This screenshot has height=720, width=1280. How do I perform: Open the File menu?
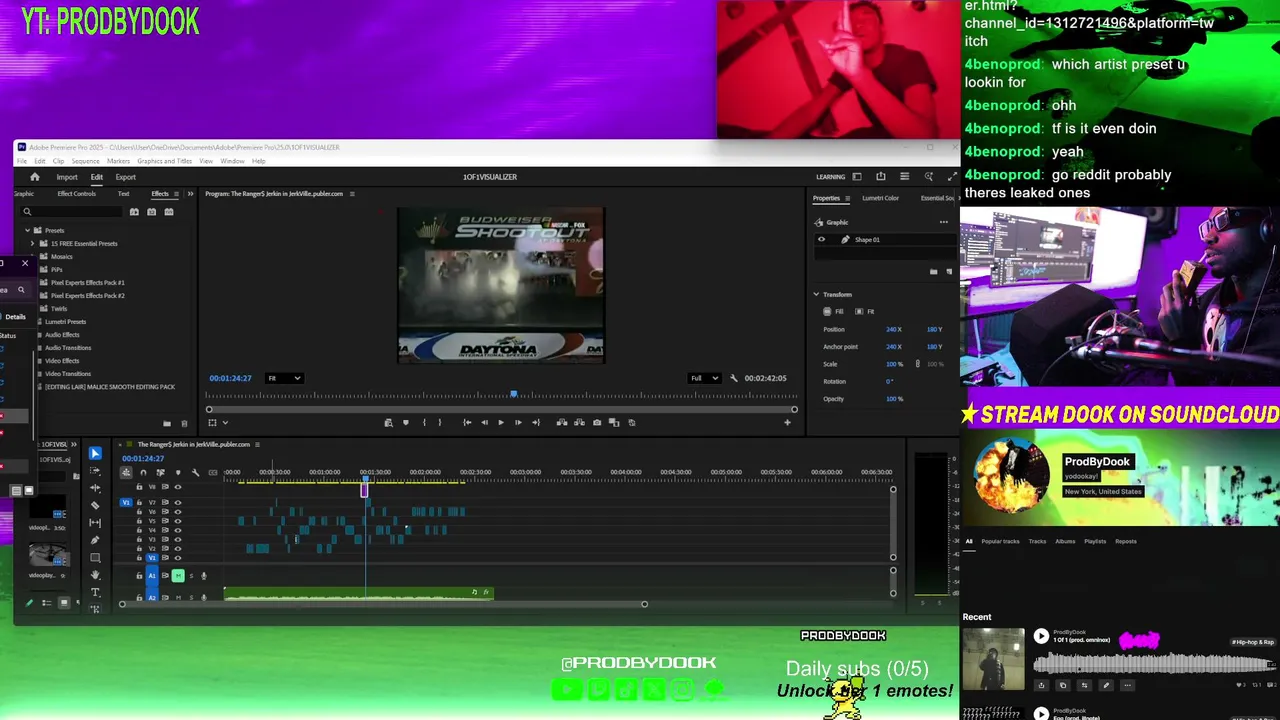(21, 161)
